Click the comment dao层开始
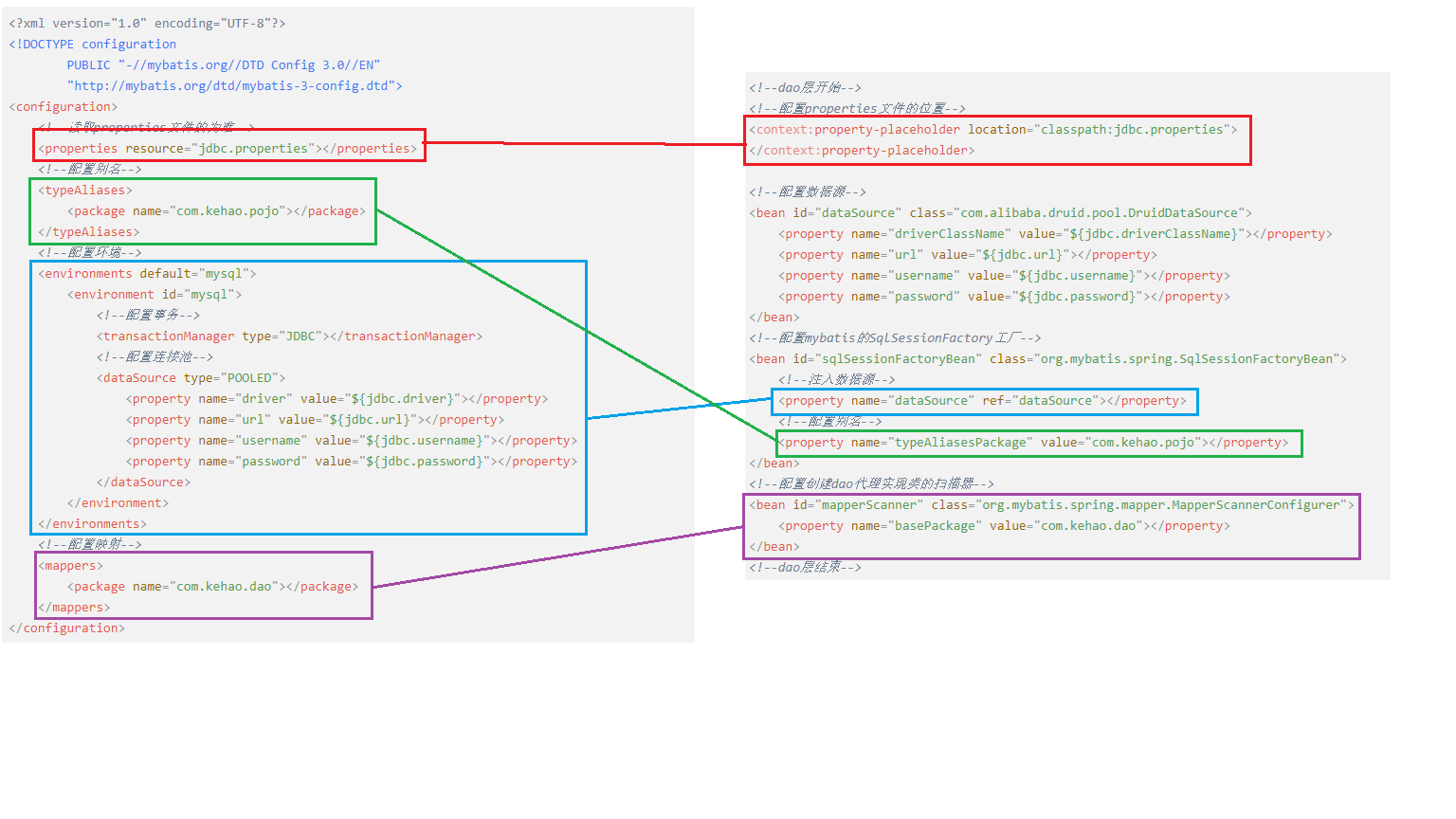 [805, 87]
